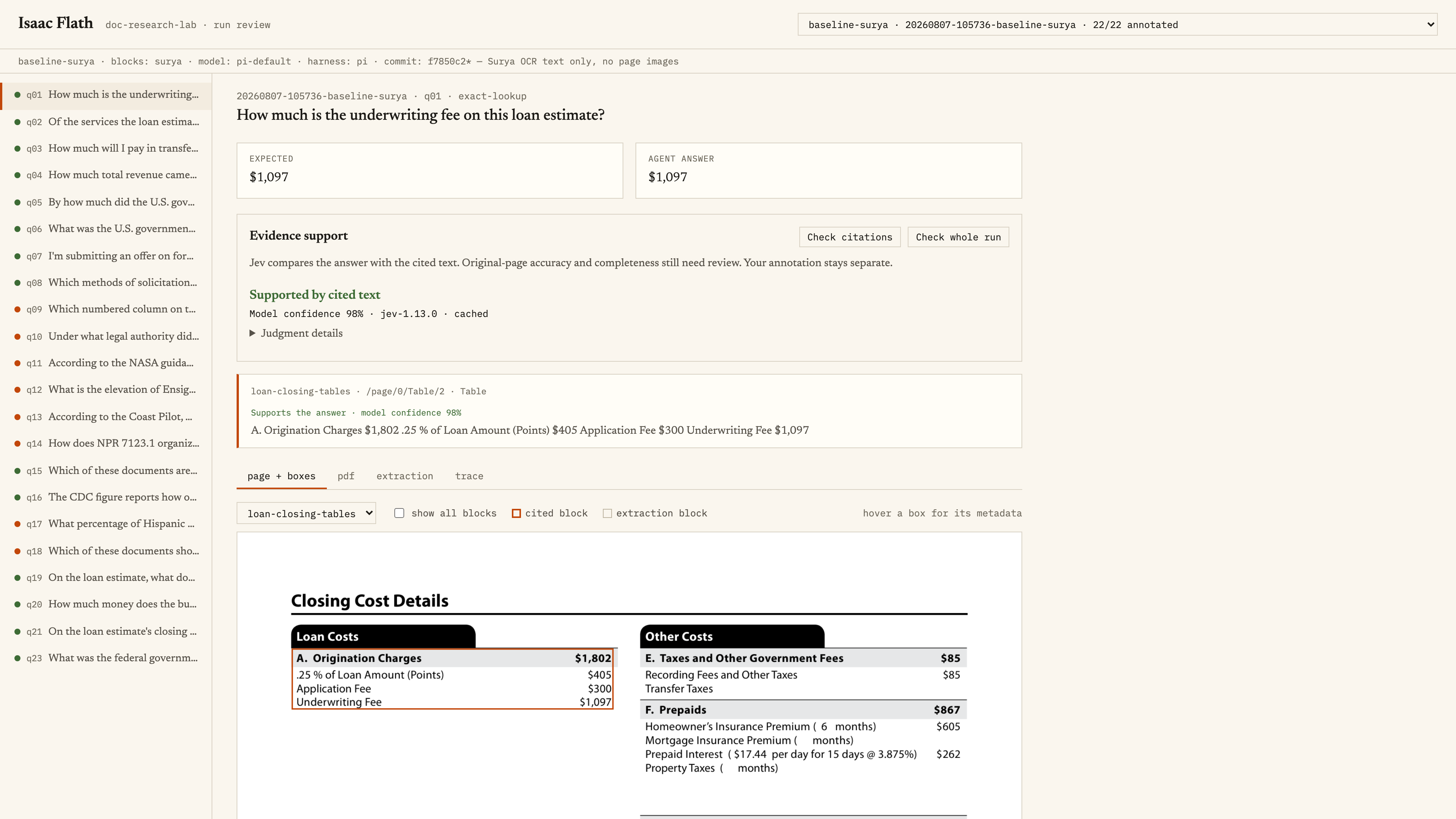The height and width of the screenshot is (819, 1456).
Task: Select question q17 What percentage of Hispanic
Action: [106, 523]
